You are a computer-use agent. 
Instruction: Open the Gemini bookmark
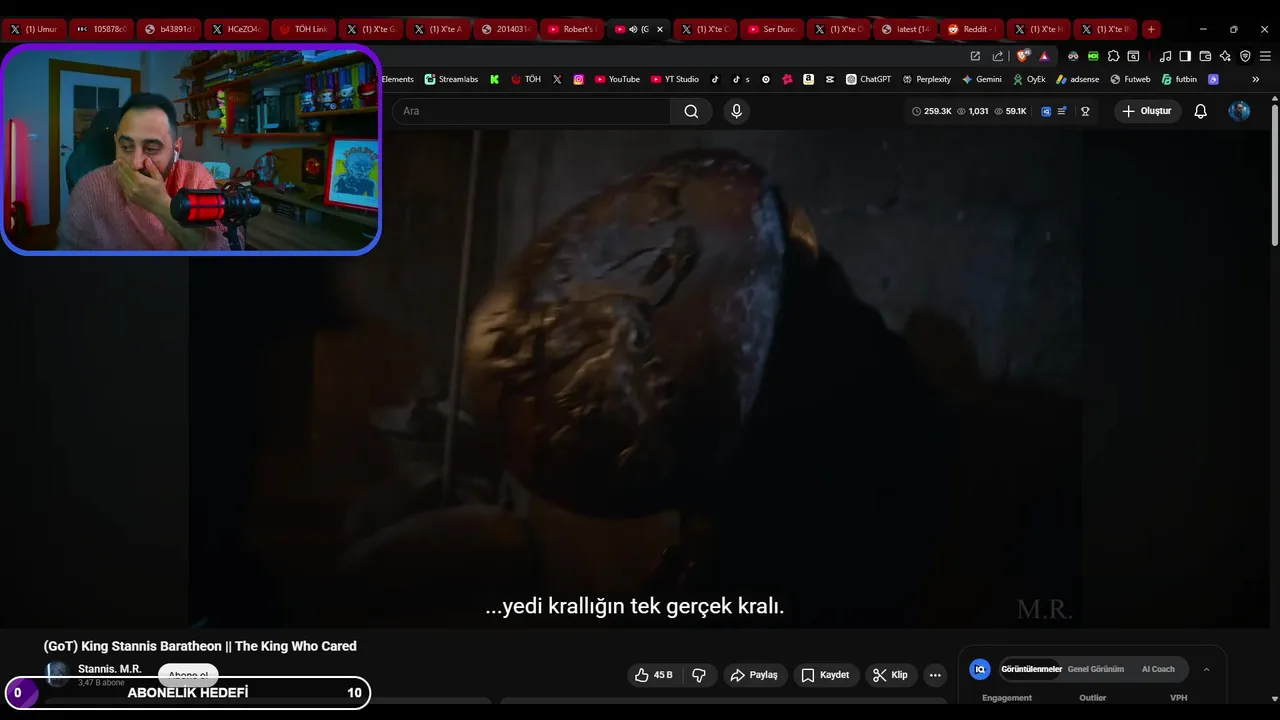point(982,79)
